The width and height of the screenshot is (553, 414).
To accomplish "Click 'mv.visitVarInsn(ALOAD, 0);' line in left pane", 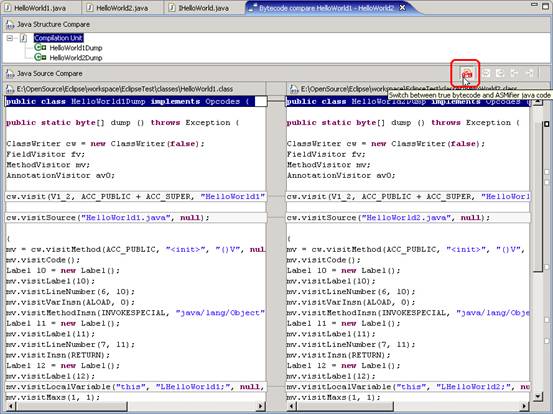I will [70, 302].
